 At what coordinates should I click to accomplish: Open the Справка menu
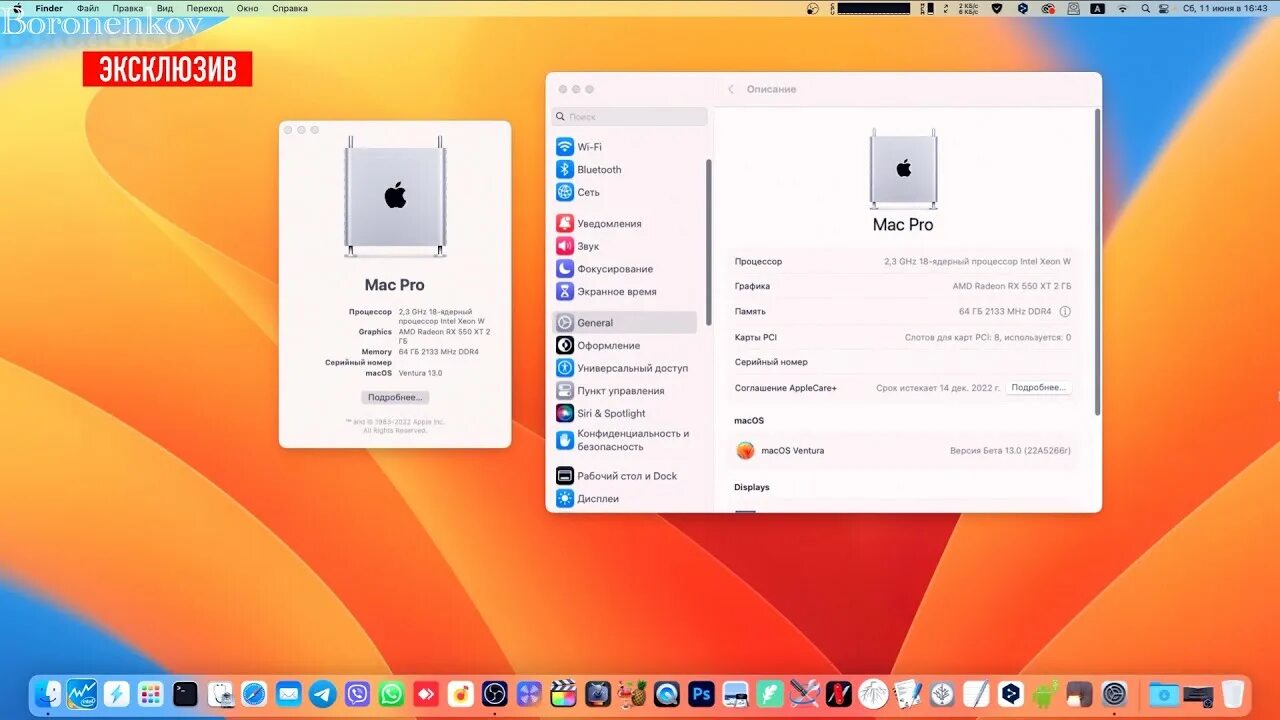pyautogui.click(x=290, y=8)
